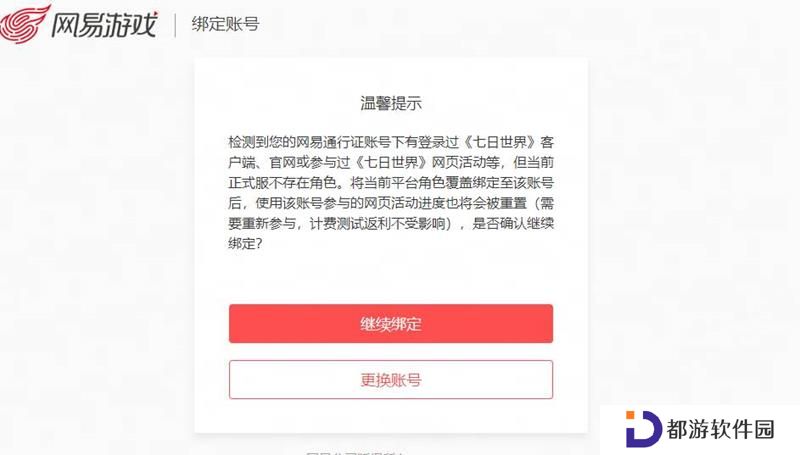This screenshot has width=800, height=455.
Task: Click the second 《七日世界》 mention before 网页活动
Action: [x=391, y=163]
